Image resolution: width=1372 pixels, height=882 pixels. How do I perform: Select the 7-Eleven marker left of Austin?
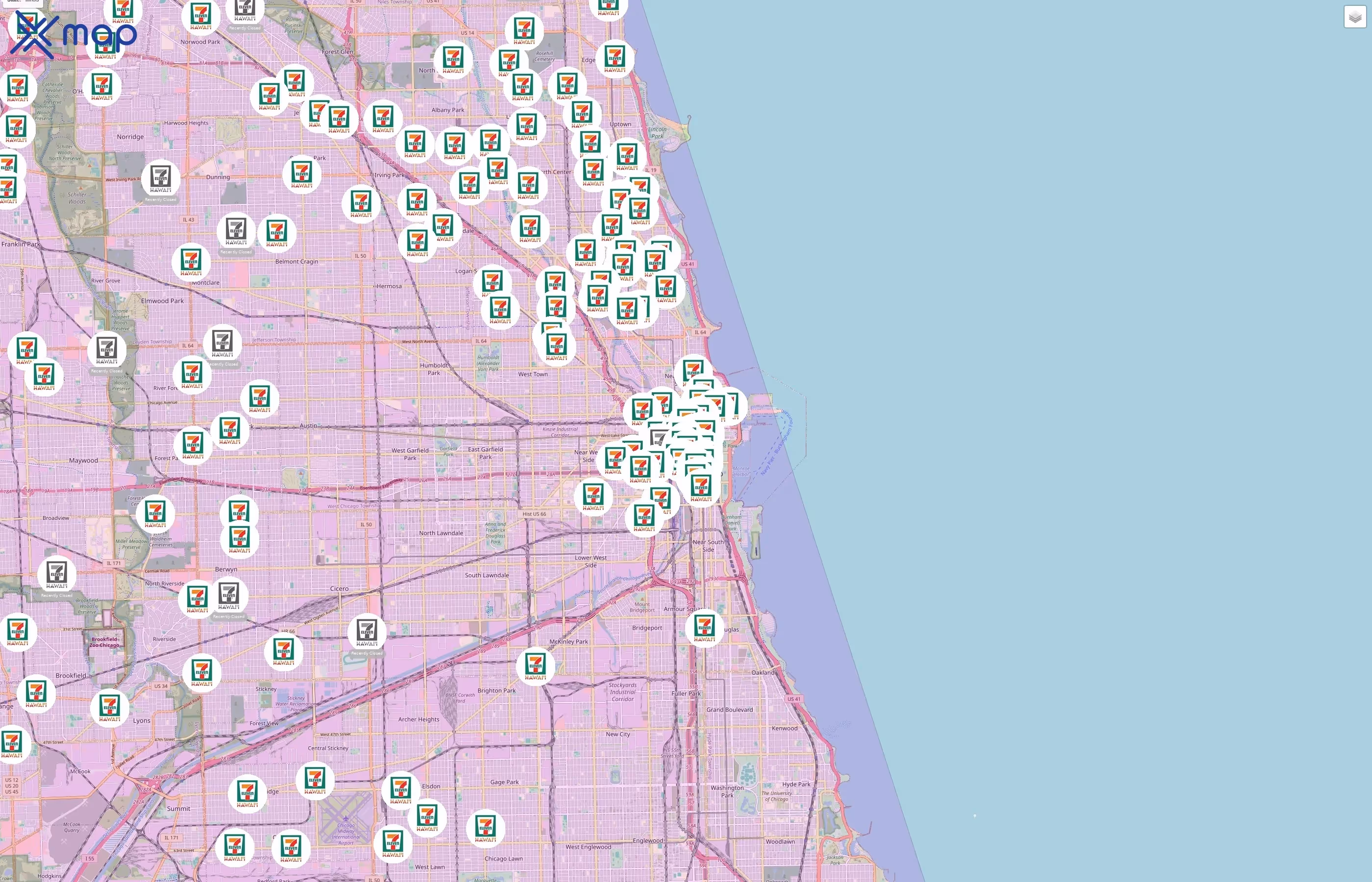click(x=230, y=431)
